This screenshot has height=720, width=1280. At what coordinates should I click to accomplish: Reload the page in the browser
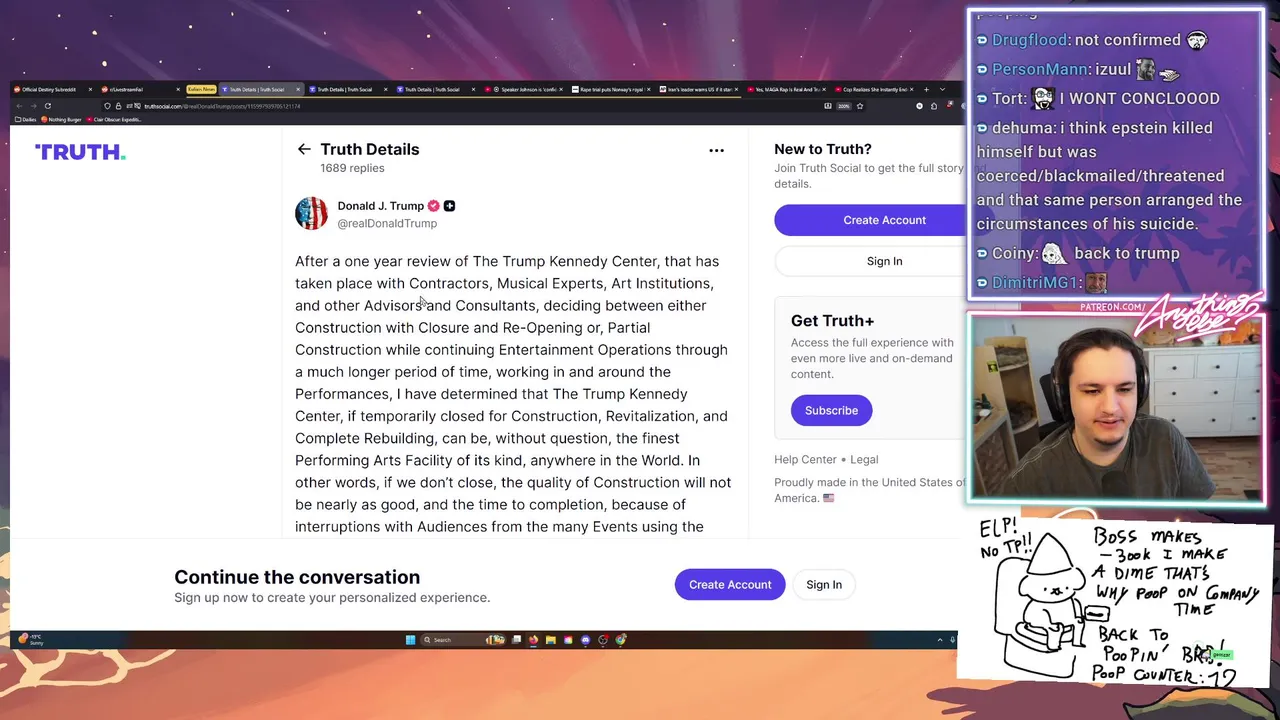(47, 106)
